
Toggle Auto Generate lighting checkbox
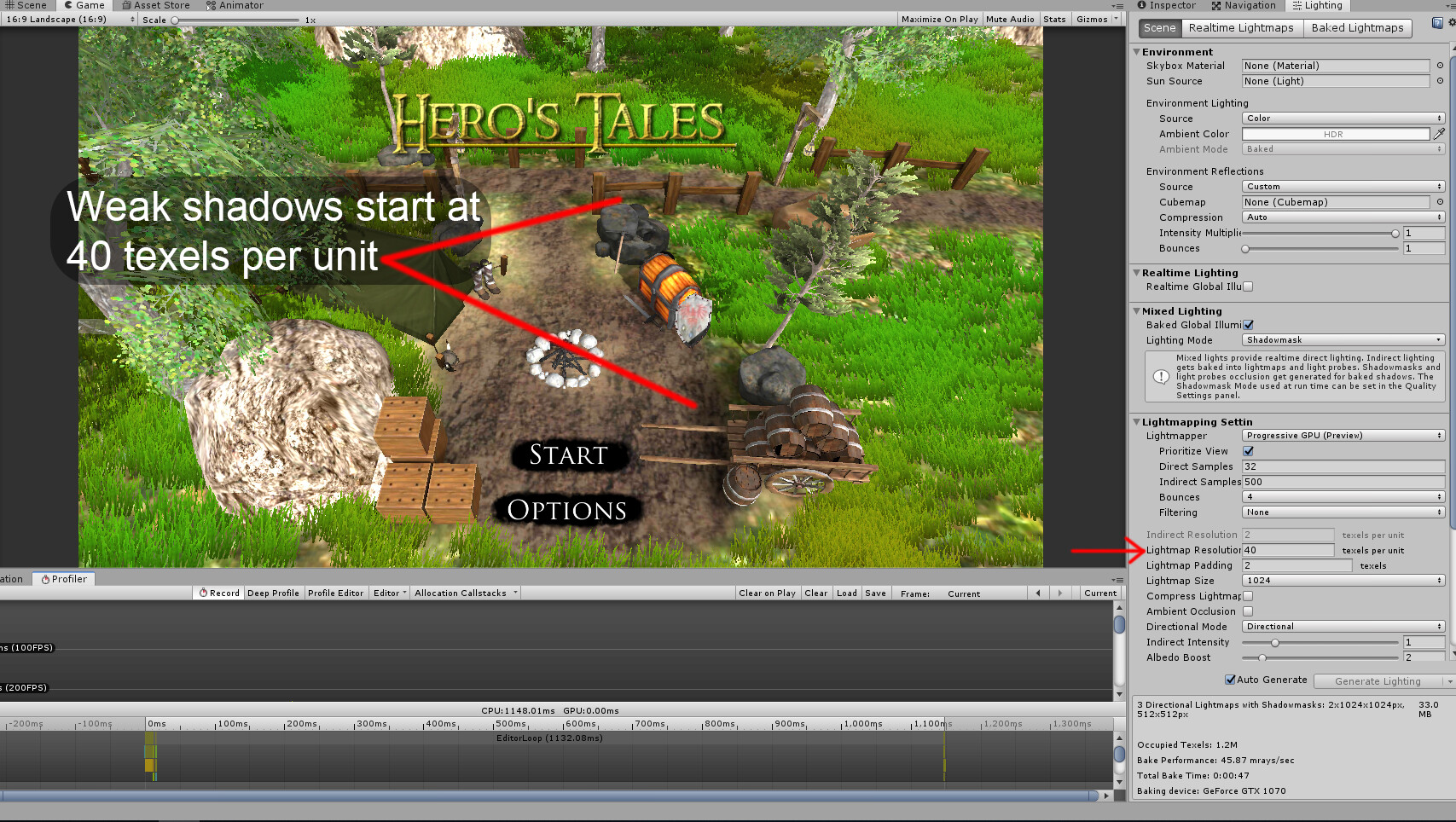pyautogui.click(x=1230, y=680)
